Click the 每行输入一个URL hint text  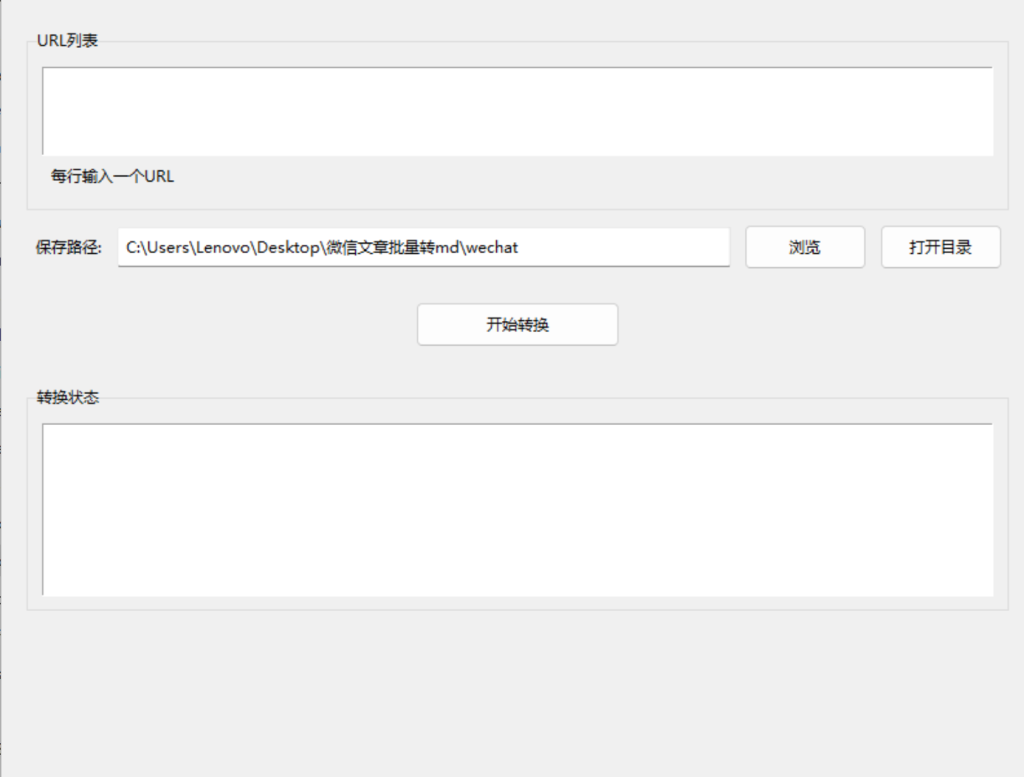click(112, 177)
